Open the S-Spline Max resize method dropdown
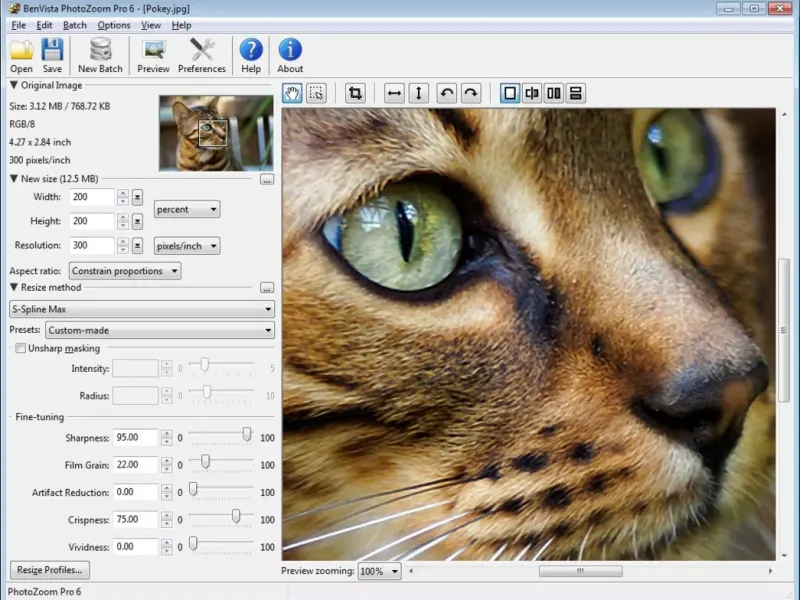 [141, 309]
